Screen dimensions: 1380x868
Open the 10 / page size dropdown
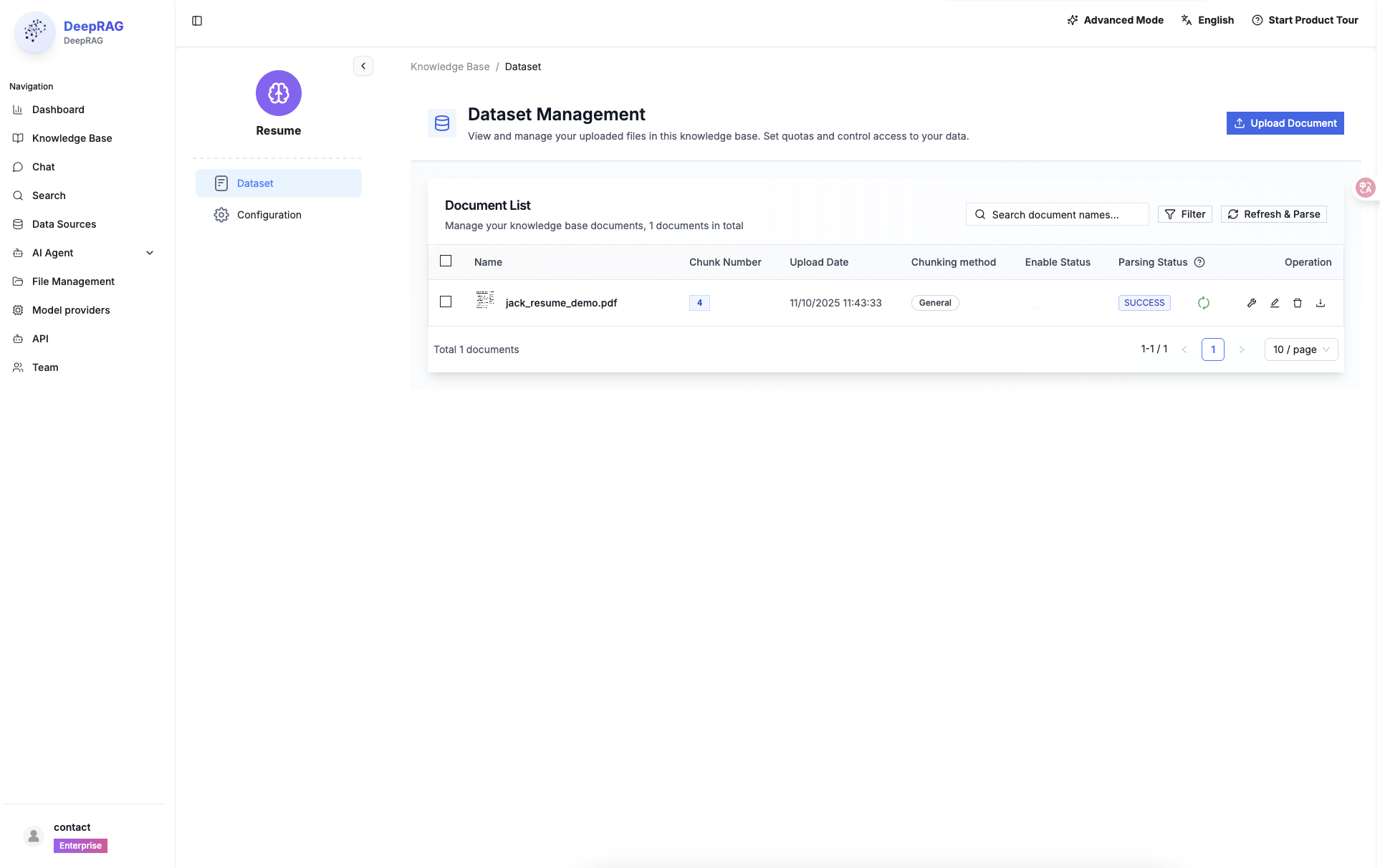1301,349
